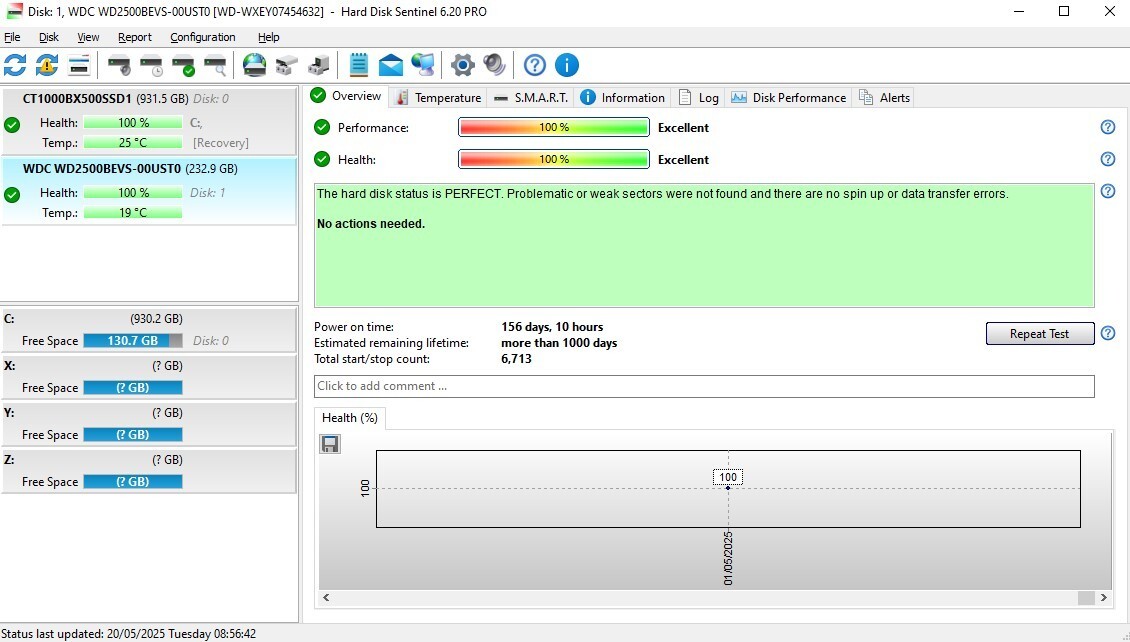Image resolution: width=1130 pixels, height=642 pixels.
Task: Open the File menu
Action: (12, 37)
